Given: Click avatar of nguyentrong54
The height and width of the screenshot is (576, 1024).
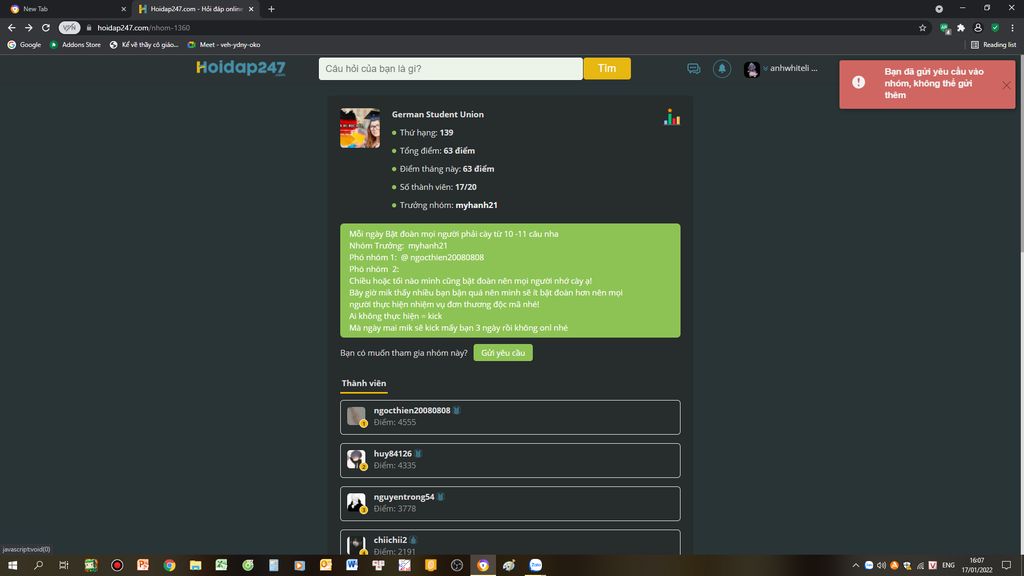Looking at the screenshot, I should coord(356,502).
